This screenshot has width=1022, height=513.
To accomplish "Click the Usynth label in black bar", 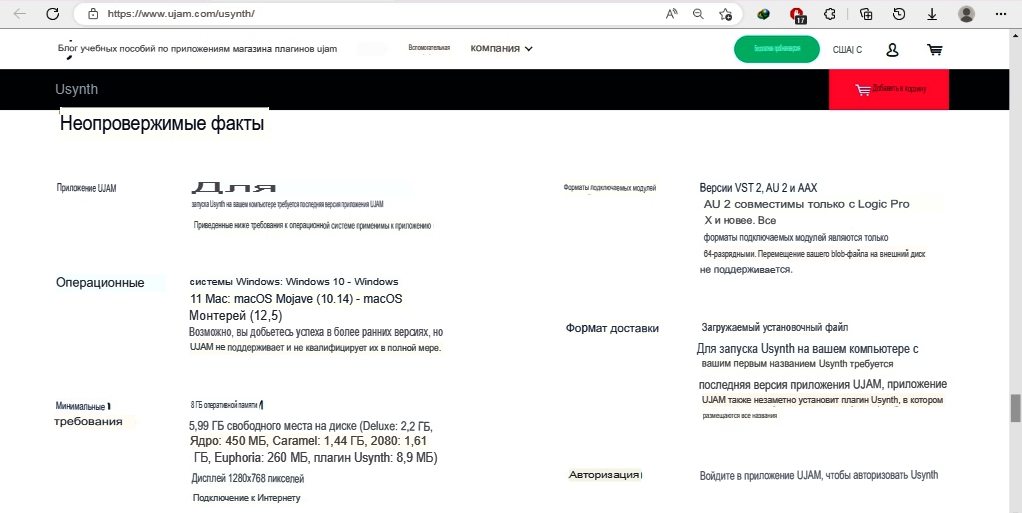I will pyautogui.click(x=77, y=89).
